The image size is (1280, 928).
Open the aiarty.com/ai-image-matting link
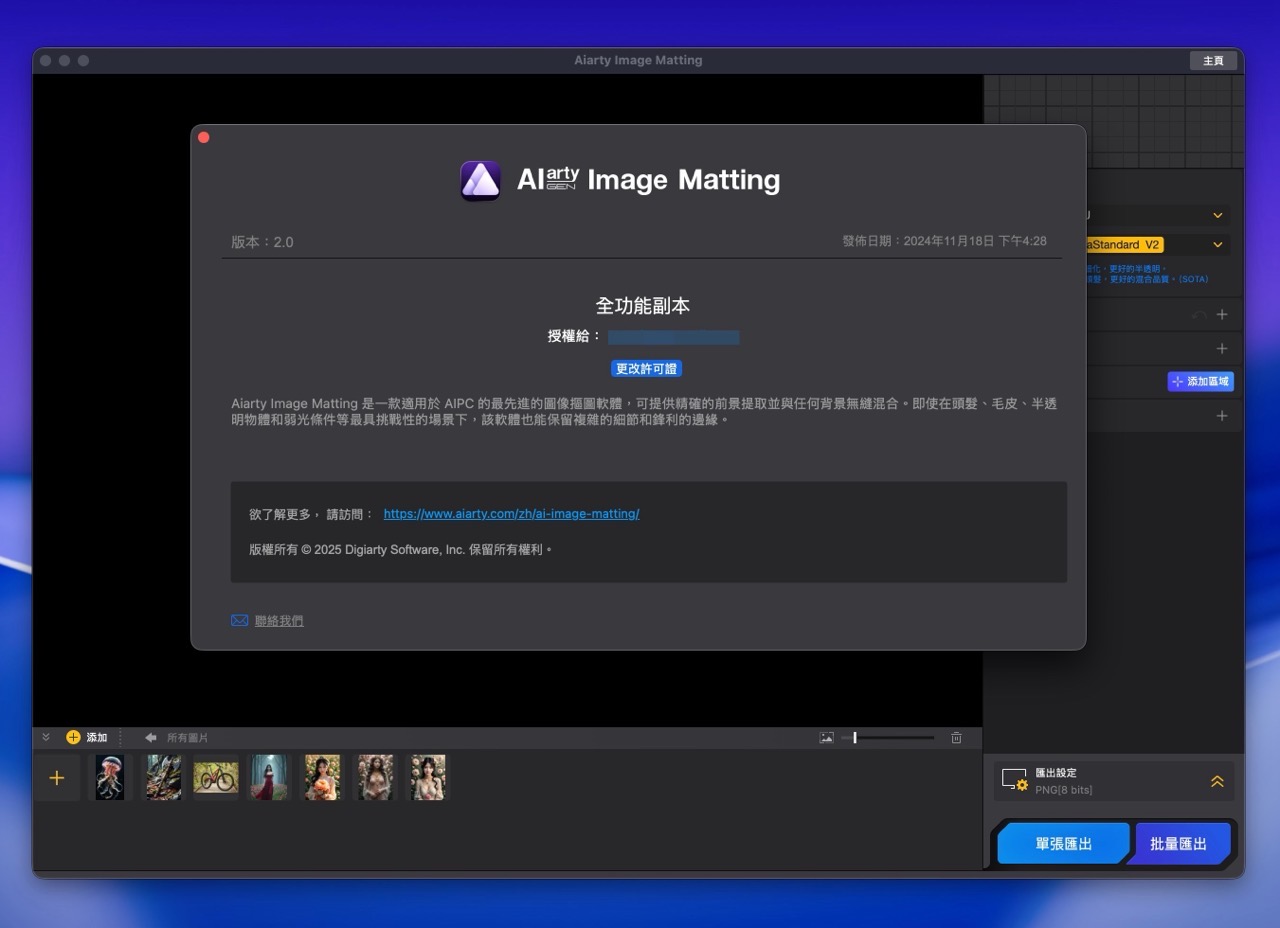click(x=512, y=513)
